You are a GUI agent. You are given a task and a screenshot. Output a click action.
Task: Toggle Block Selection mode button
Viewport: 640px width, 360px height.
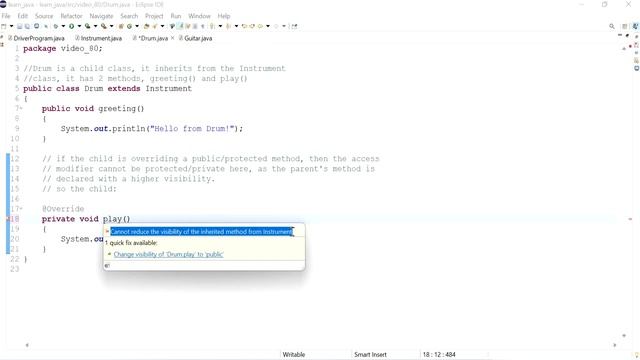tap(195, 26)
